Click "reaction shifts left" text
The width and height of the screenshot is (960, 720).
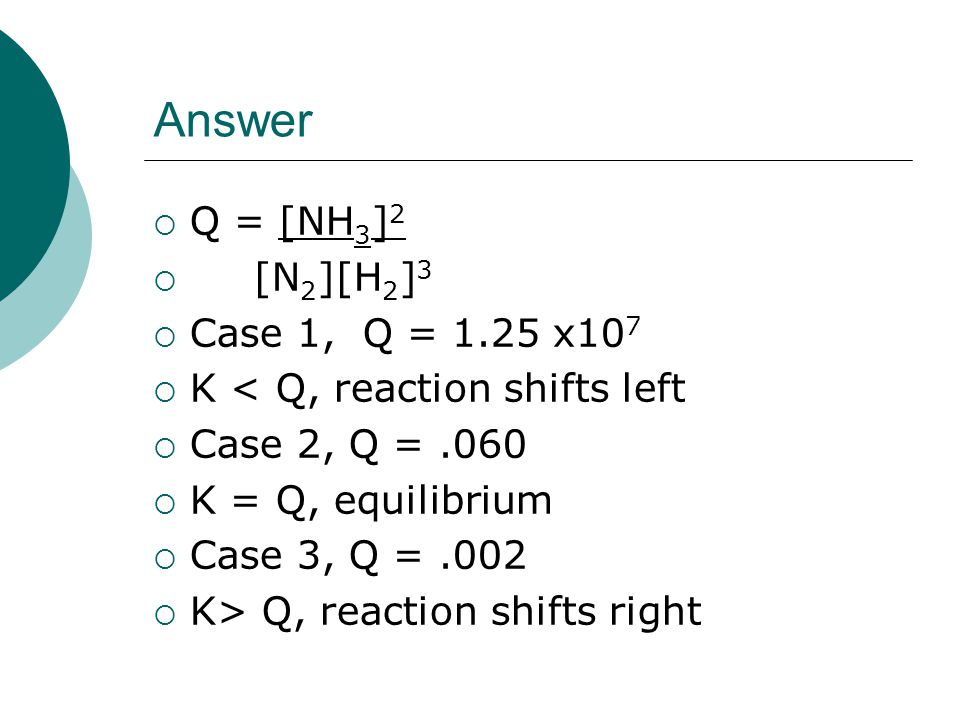(x=509, y=388)
